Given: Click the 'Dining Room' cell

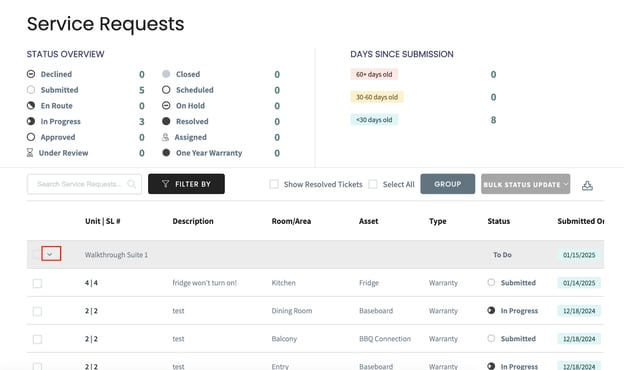Looking at the screenshot, I should [x=292, y=311].
